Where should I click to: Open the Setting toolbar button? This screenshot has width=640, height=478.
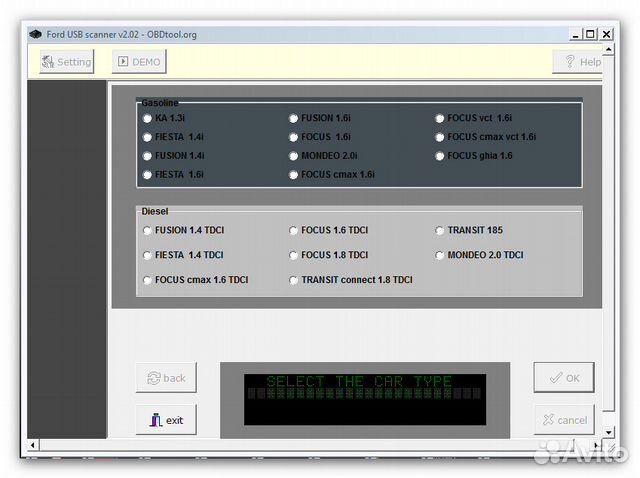67,62
